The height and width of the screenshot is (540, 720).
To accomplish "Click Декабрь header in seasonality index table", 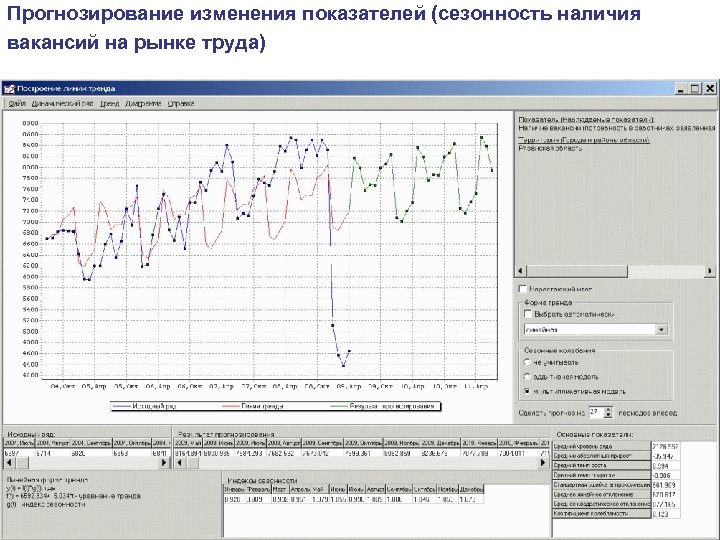I will 471,489.
